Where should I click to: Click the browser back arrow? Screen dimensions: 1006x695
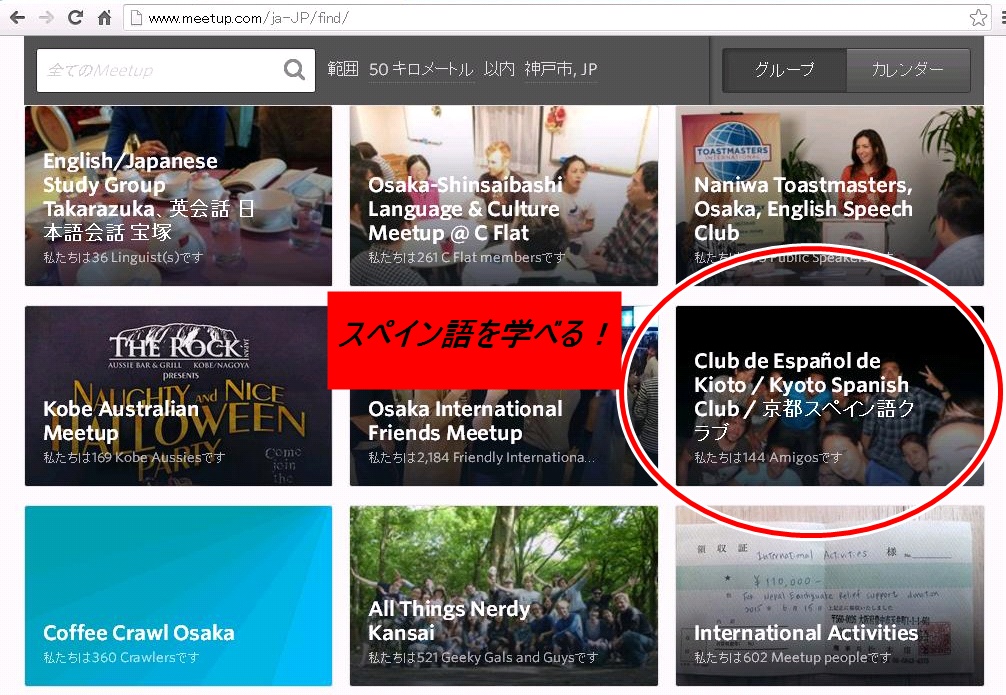click(x=17, y=18)
